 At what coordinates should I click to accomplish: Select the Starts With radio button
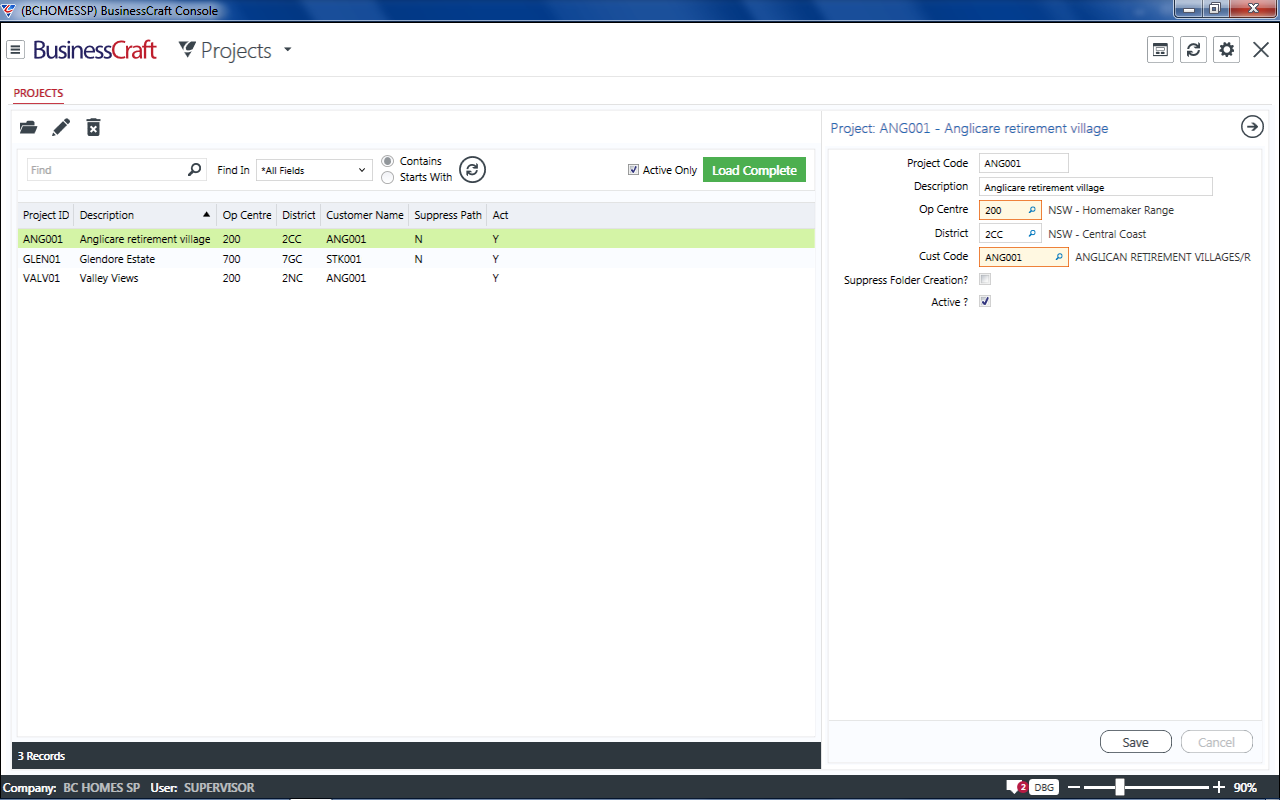click(x=388, y=177)
